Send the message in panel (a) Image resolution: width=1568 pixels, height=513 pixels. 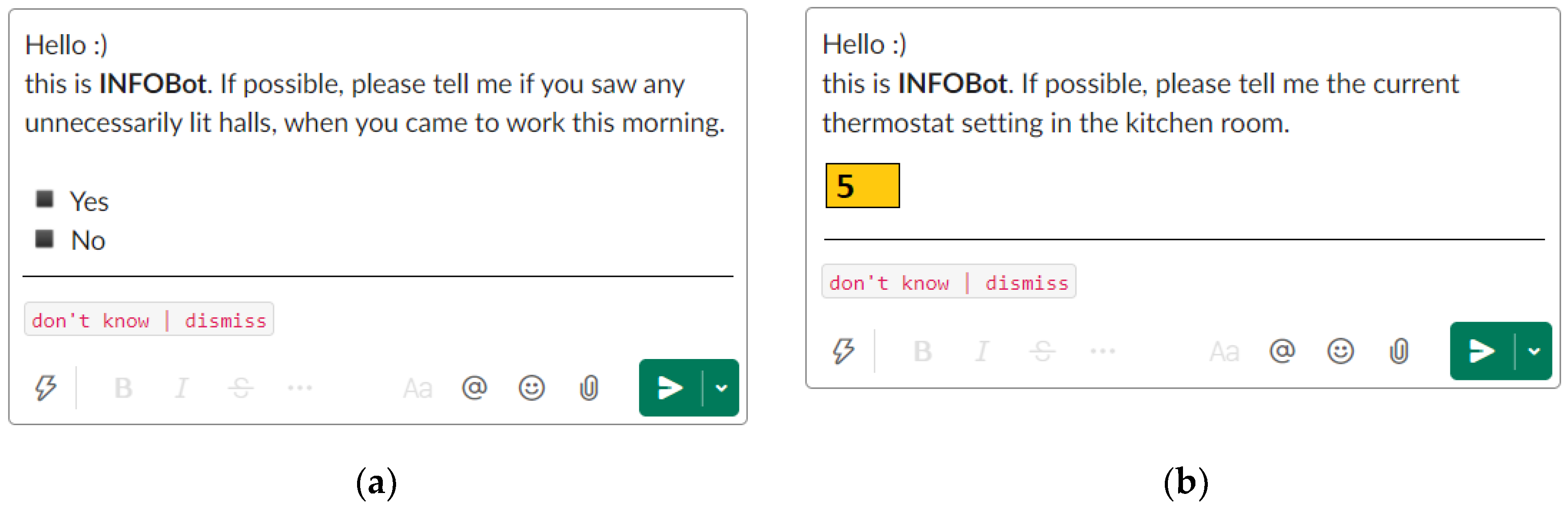(670, 387)
